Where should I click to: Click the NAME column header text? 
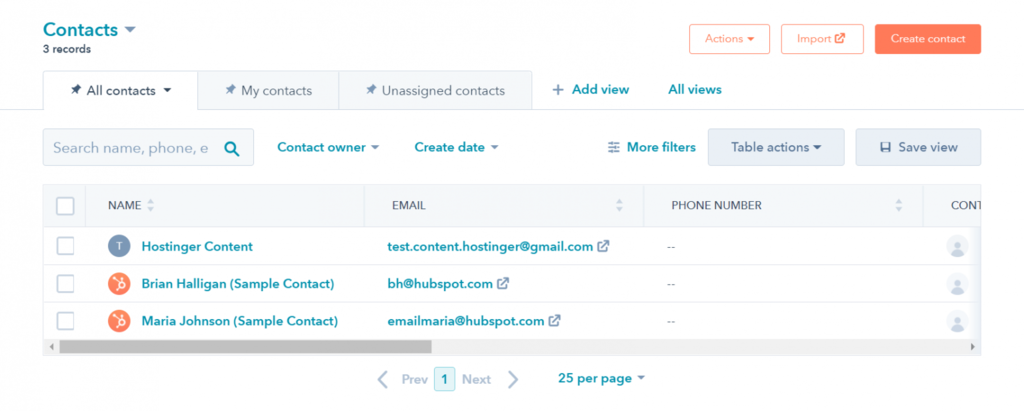click(x=125, y=205)
